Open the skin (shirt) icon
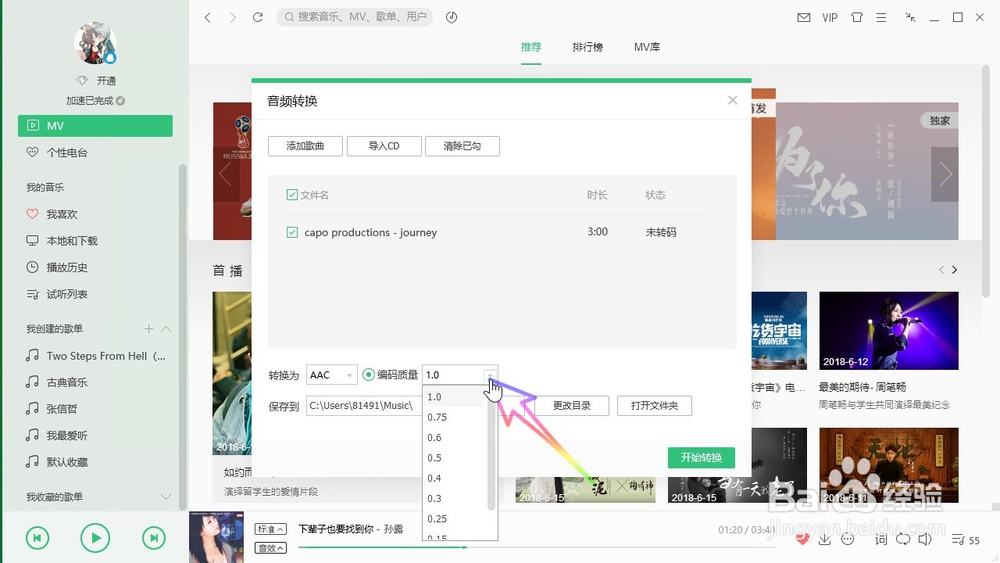The image size is (1000, 563). point(857,17)
